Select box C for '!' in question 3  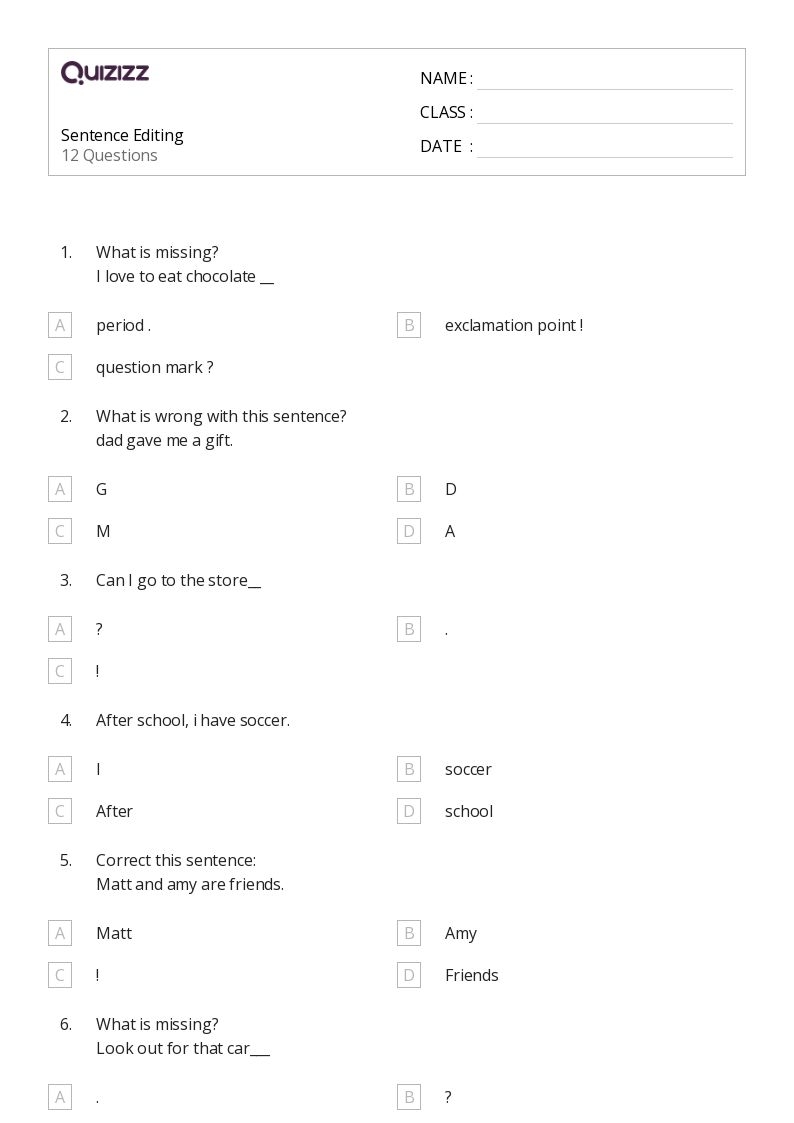[x=60, y=671]
